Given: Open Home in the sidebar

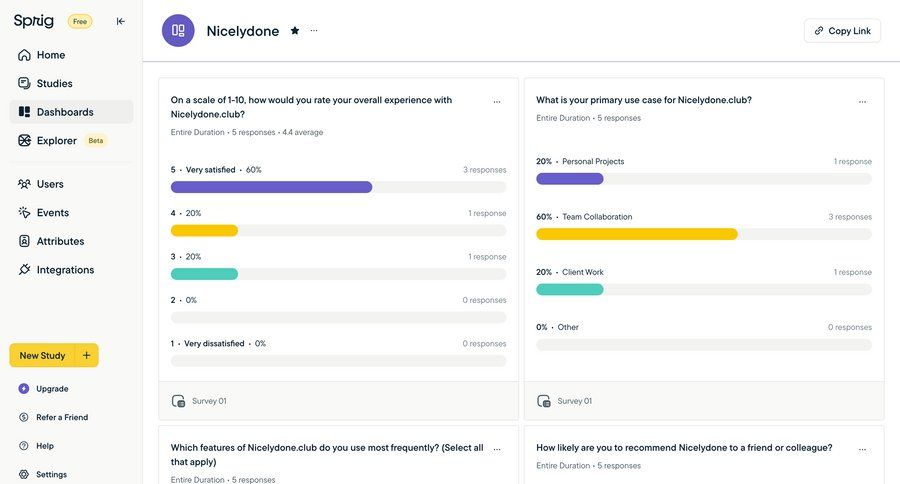Looking at the screenshot, I should coord(50,55).
